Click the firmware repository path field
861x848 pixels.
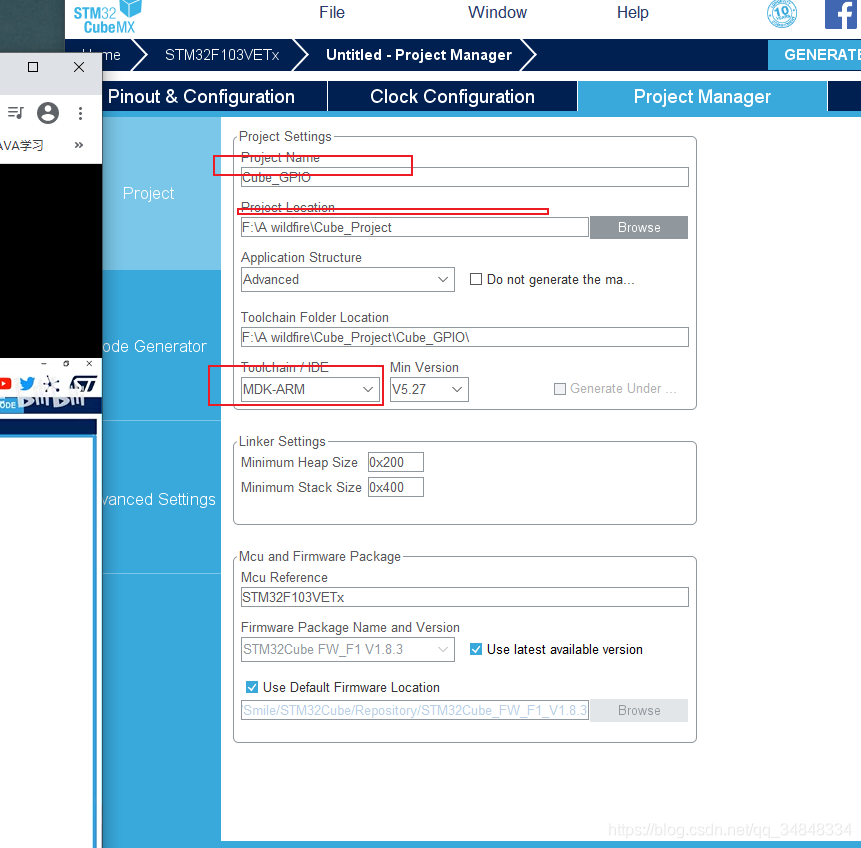415,711
